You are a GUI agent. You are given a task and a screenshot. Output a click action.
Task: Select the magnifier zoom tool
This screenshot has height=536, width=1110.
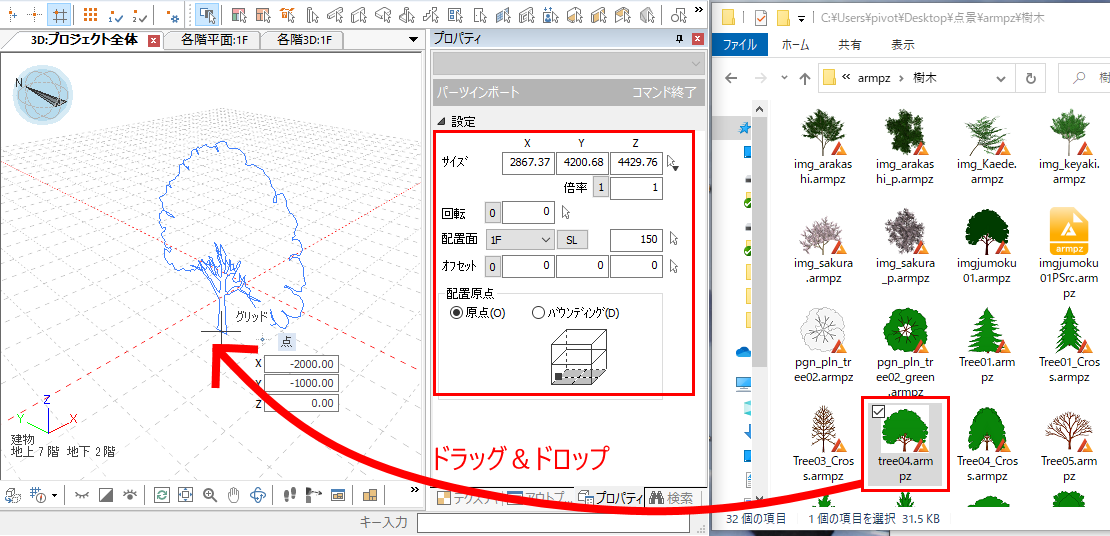210,495
